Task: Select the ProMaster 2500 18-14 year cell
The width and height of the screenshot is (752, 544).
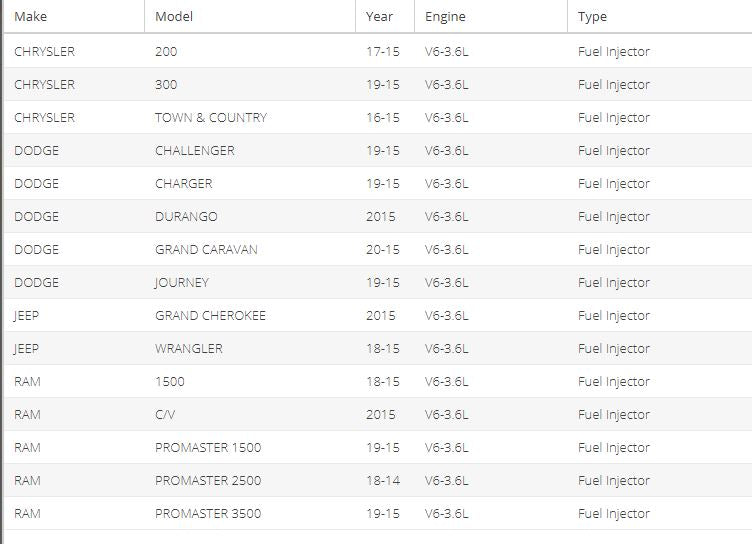Action: [x=383, y=481]
